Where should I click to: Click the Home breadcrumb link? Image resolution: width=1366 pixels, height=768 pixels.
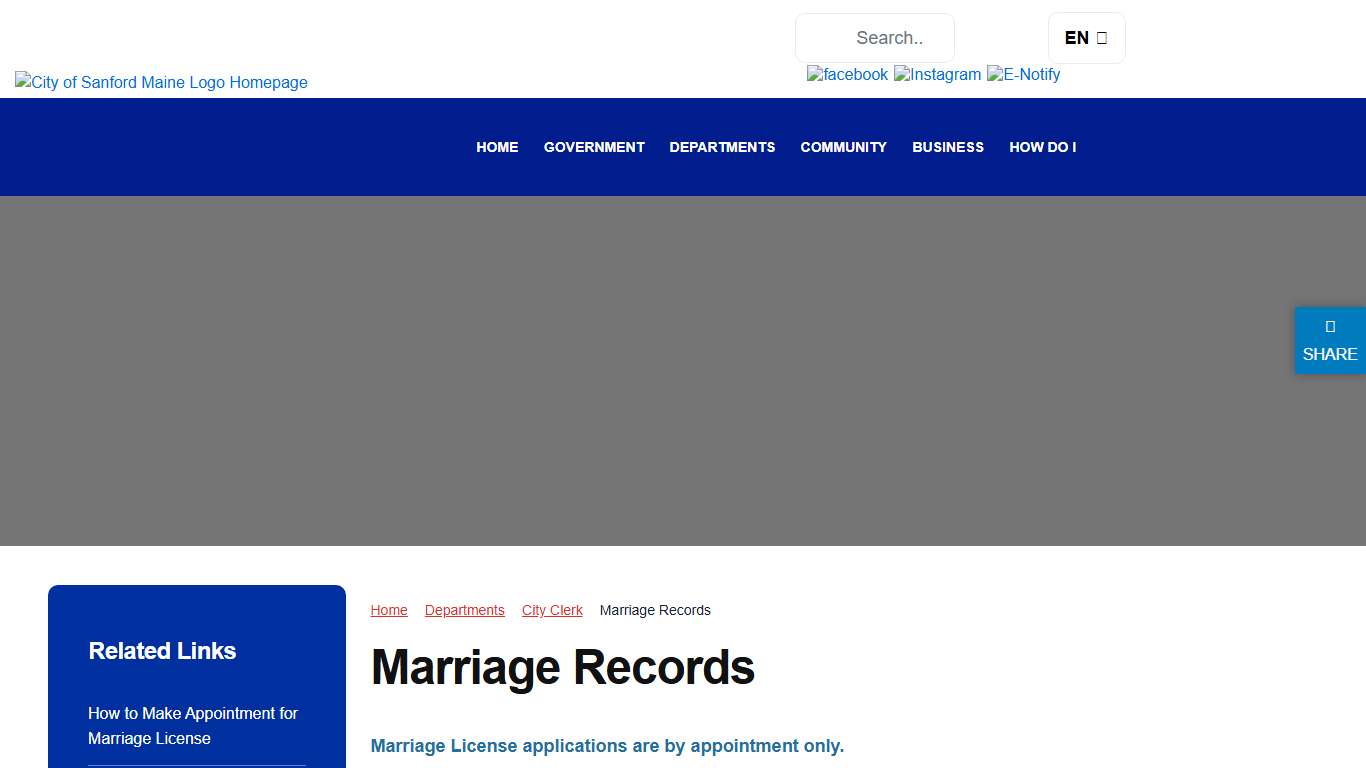point(389,610)
